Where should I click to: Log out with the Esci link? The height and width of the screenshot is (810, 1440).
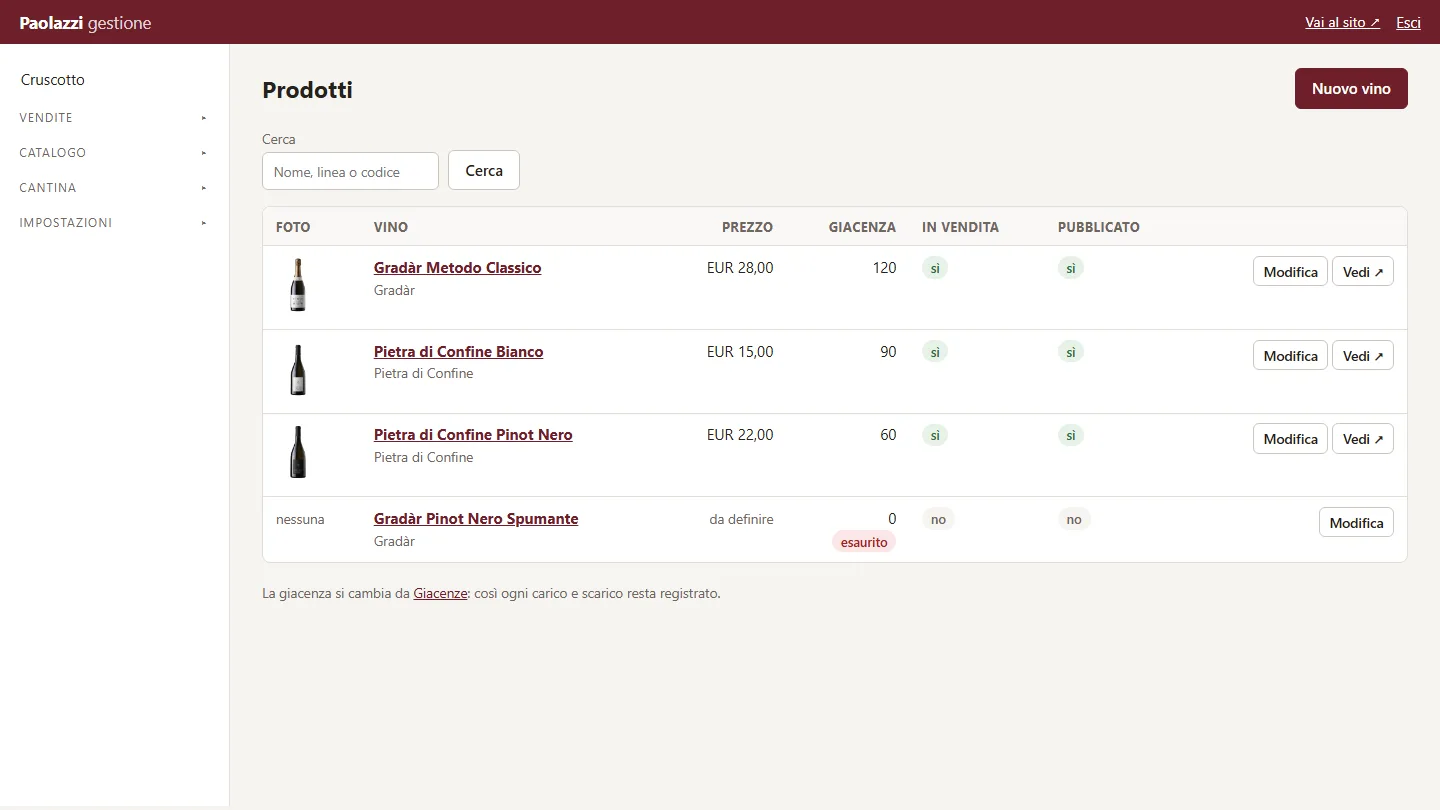point(1408,22)
